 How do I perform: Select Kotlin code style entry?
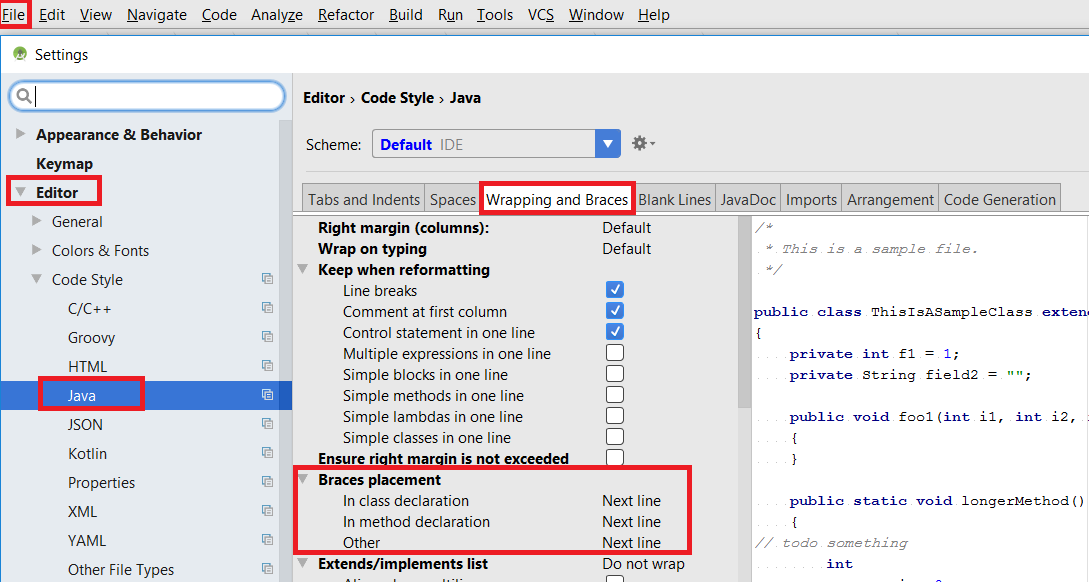point(88,454)
